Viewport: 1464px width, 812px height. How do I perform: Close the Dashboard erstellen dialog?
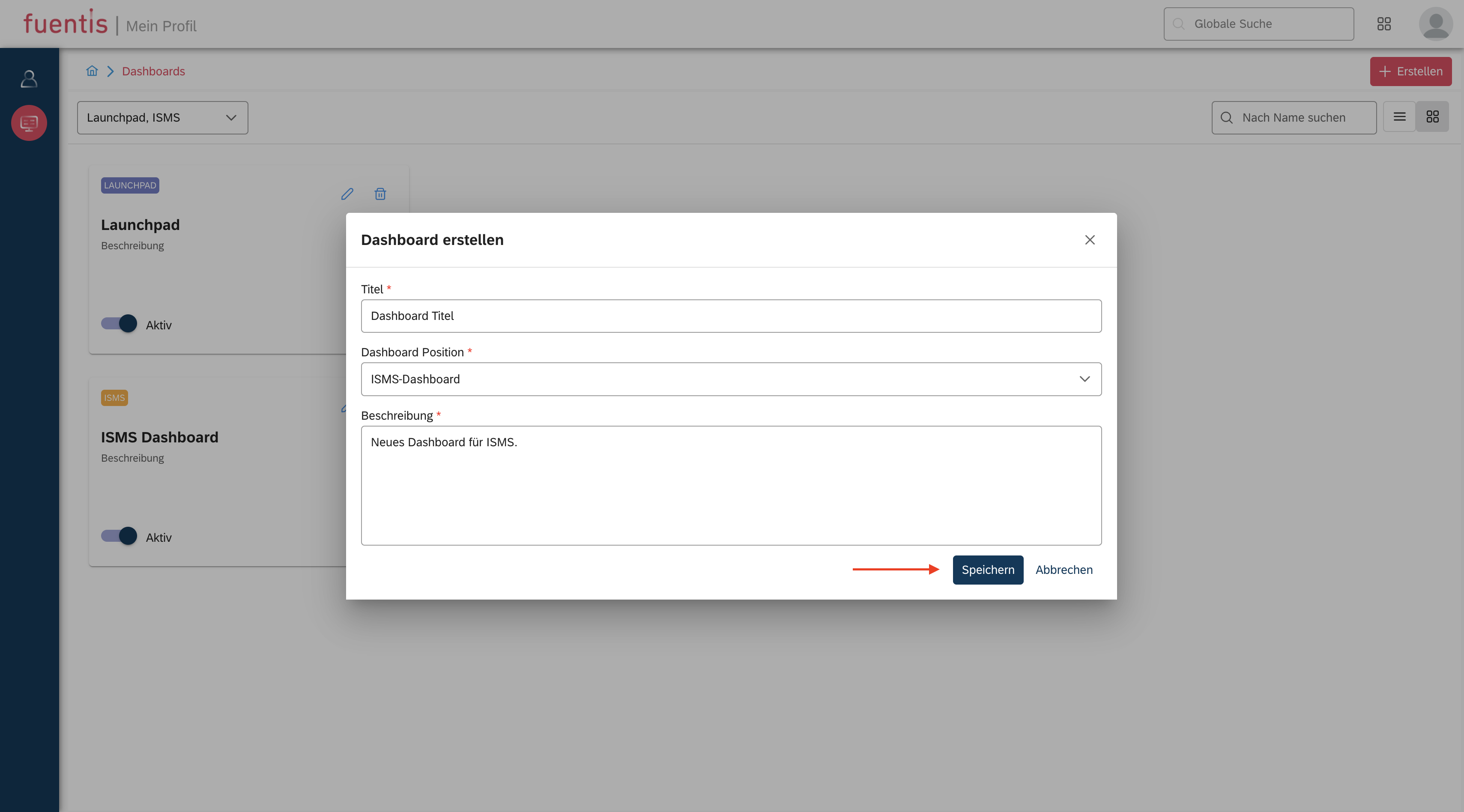[1090, 240]
